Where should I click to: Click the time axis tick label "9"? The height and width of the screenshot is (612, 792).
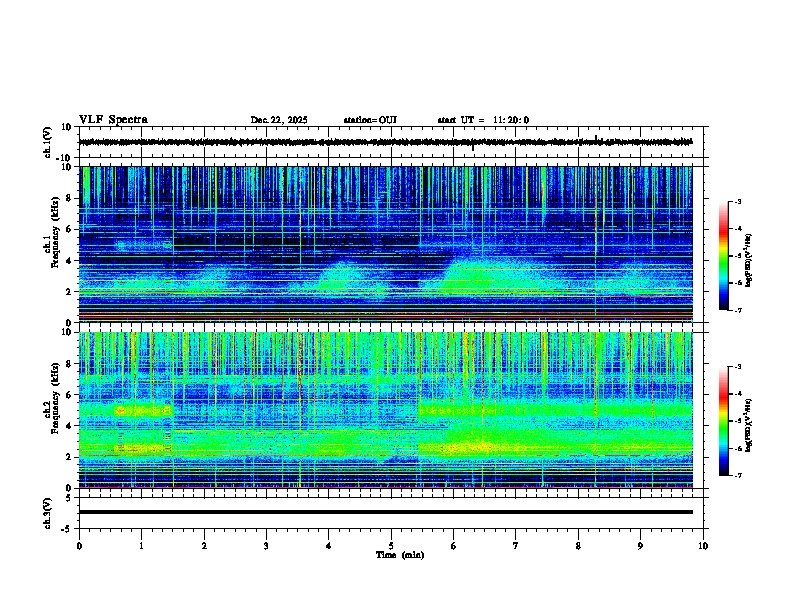click(x=640, y=546)
